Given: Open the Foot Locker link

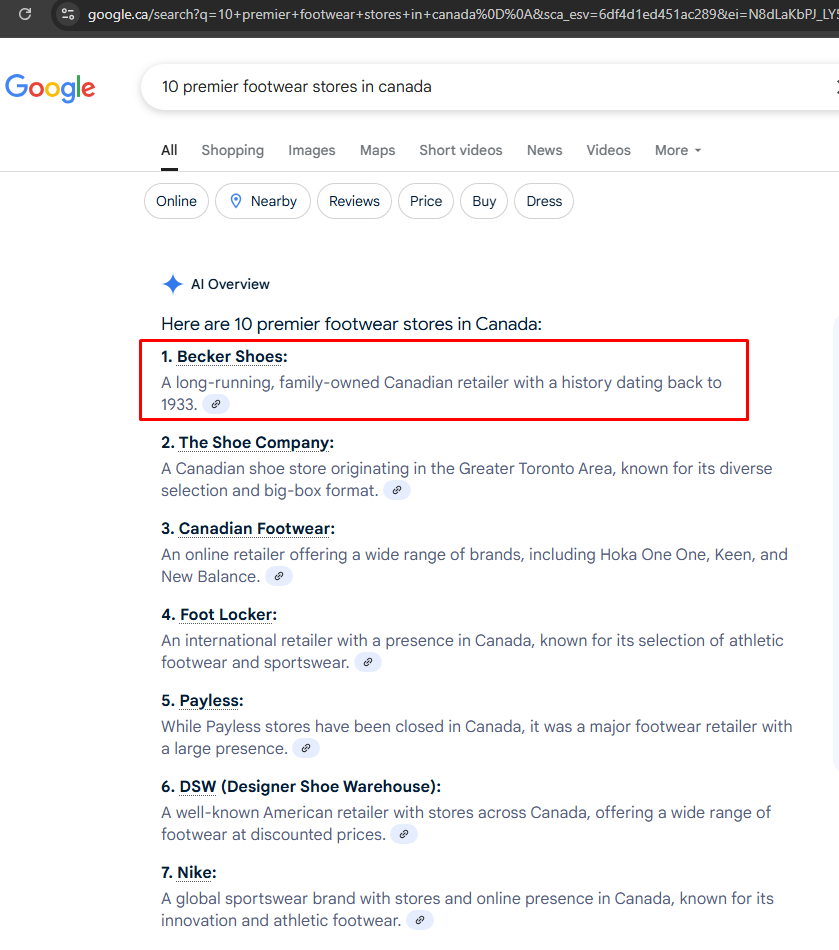Looking at the screenshot, I should coord(227,615).
